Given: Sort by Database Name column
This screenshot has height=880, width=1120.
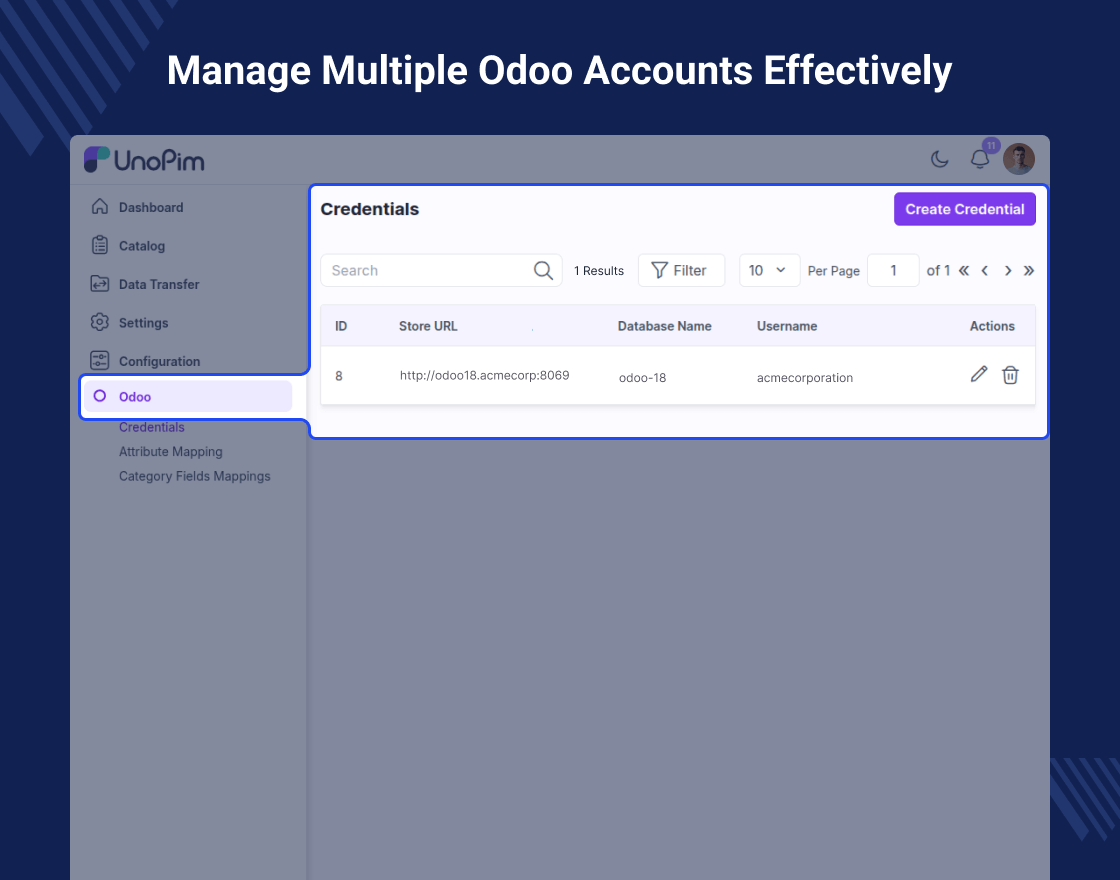Looking at the screenshot, I should click(x=664, y=326).
